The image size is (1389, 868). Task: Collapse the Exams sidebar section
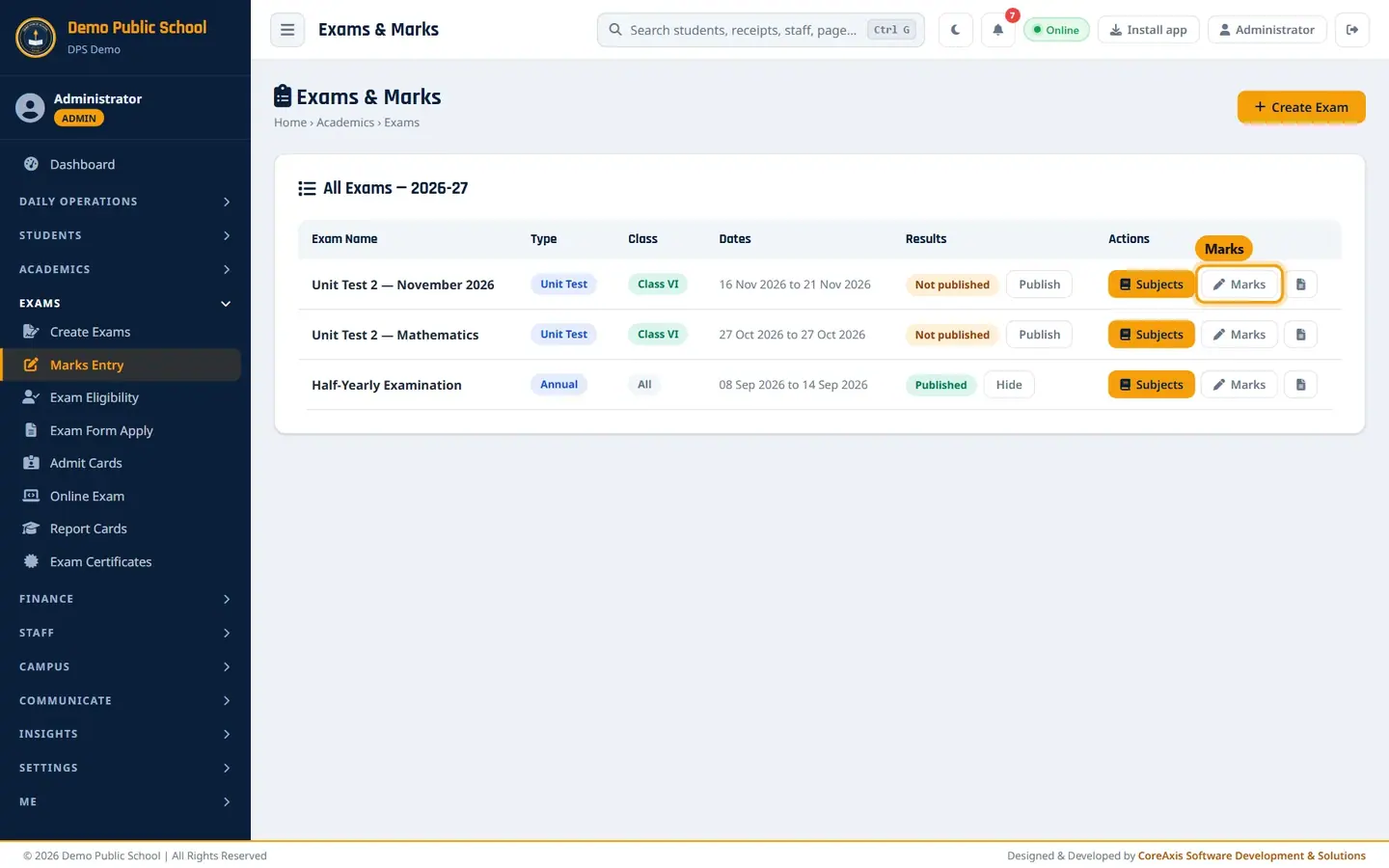click(x=125, y=303)
